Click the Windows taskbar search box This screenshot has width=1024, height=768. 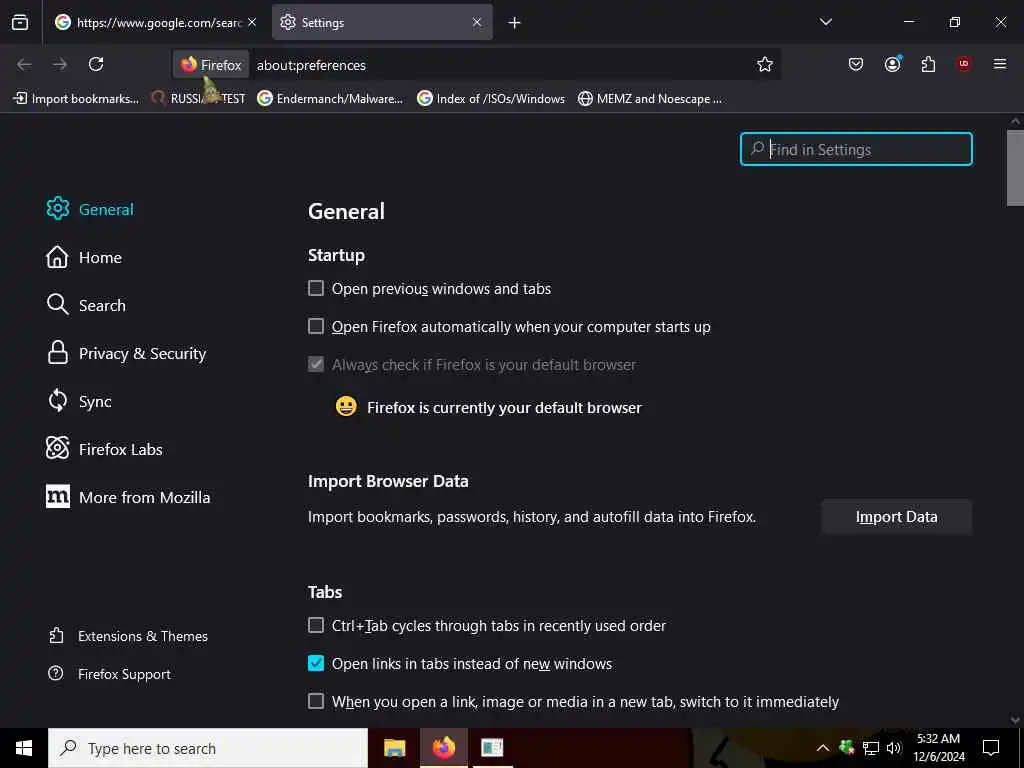(208, 748)
